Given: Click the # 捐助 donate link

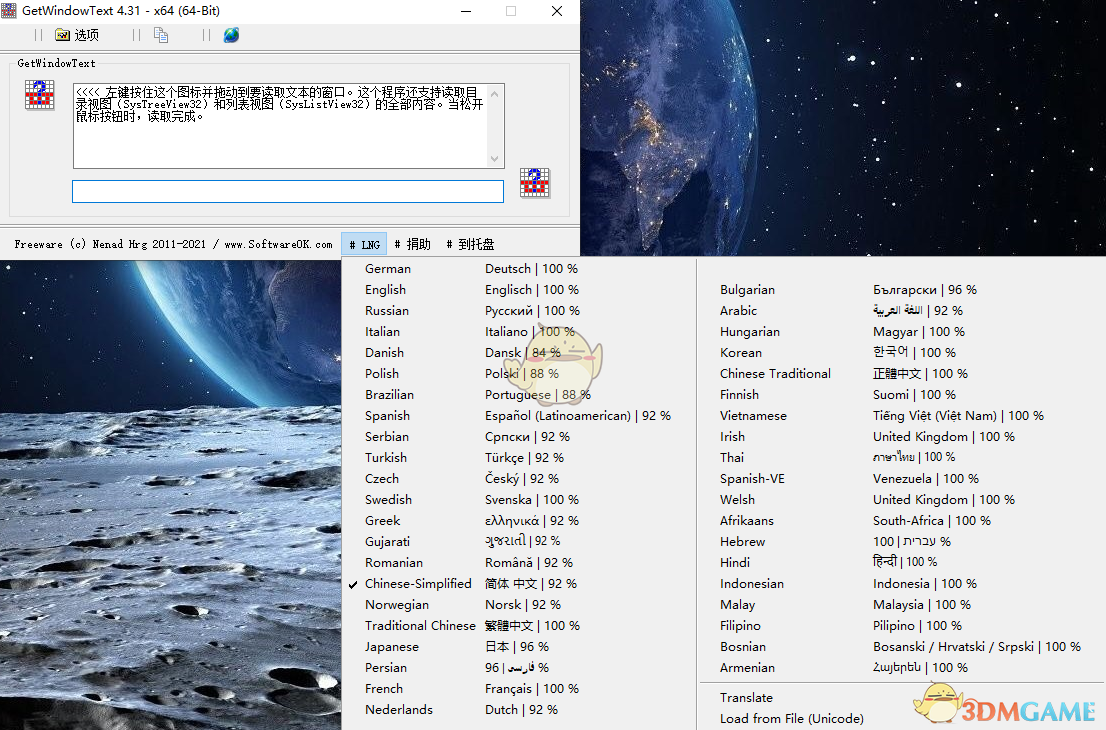Looking at the screenshot, I should 413,244.
